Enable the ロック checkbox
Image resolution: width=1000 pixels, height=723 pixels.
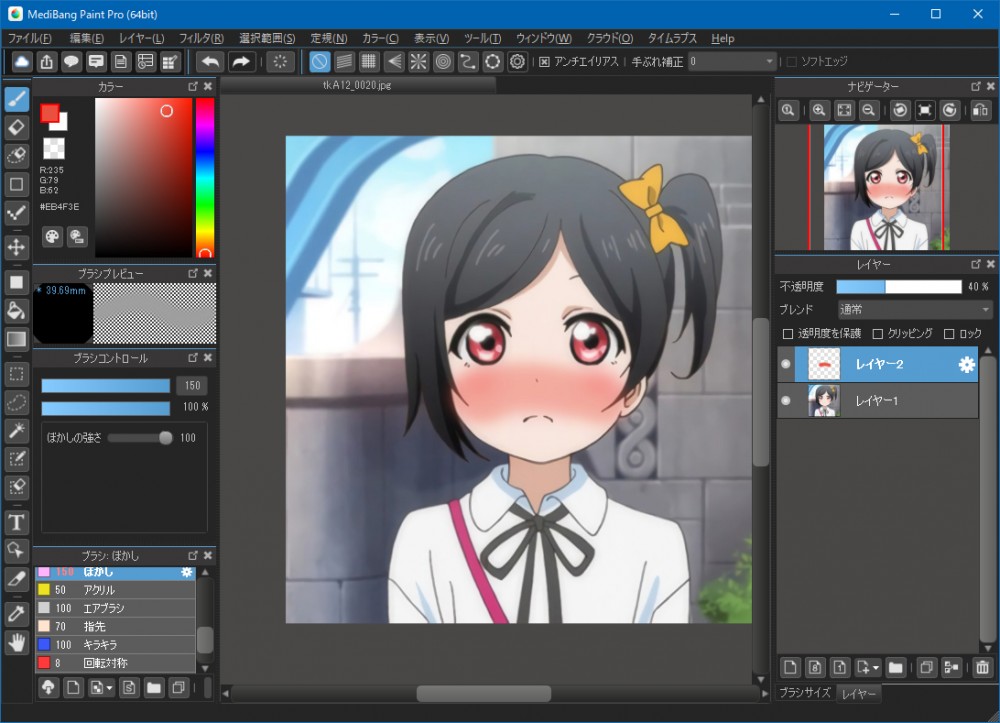pos(949,333)
